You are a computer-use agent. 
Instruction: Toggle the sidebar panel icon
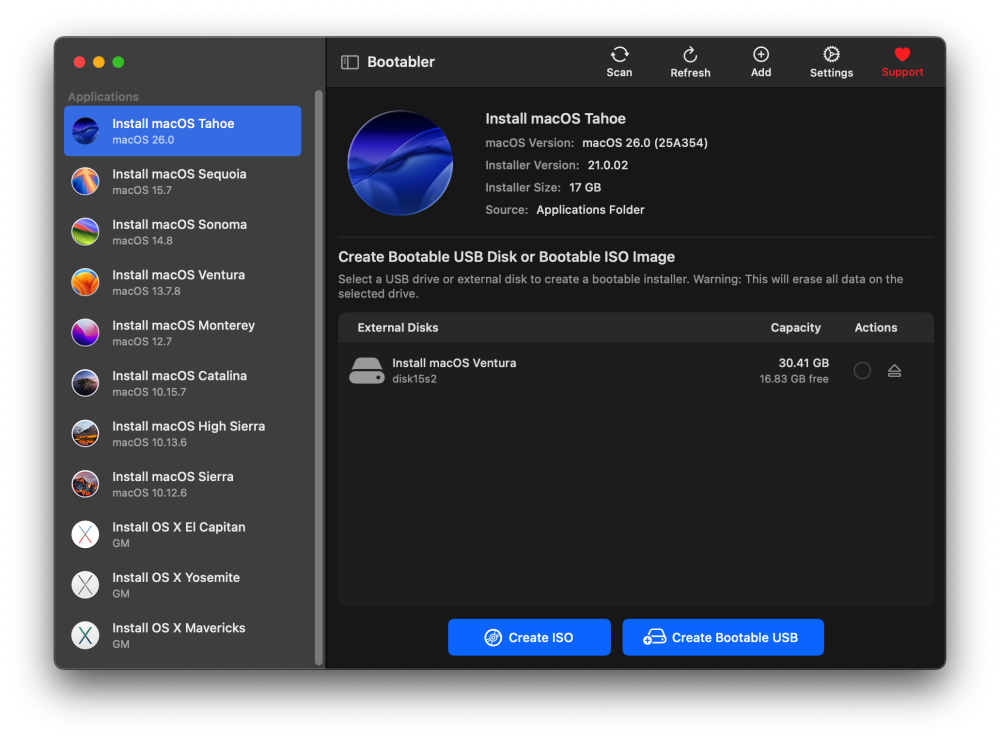349,62
